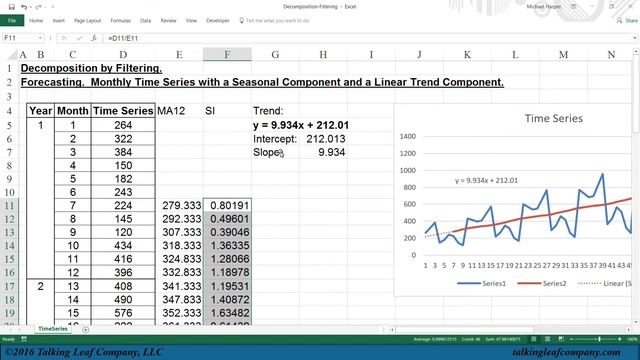Click the zoom out minus icon
The width and height of the screenshot is (640, 360).
tap(572, 339)
